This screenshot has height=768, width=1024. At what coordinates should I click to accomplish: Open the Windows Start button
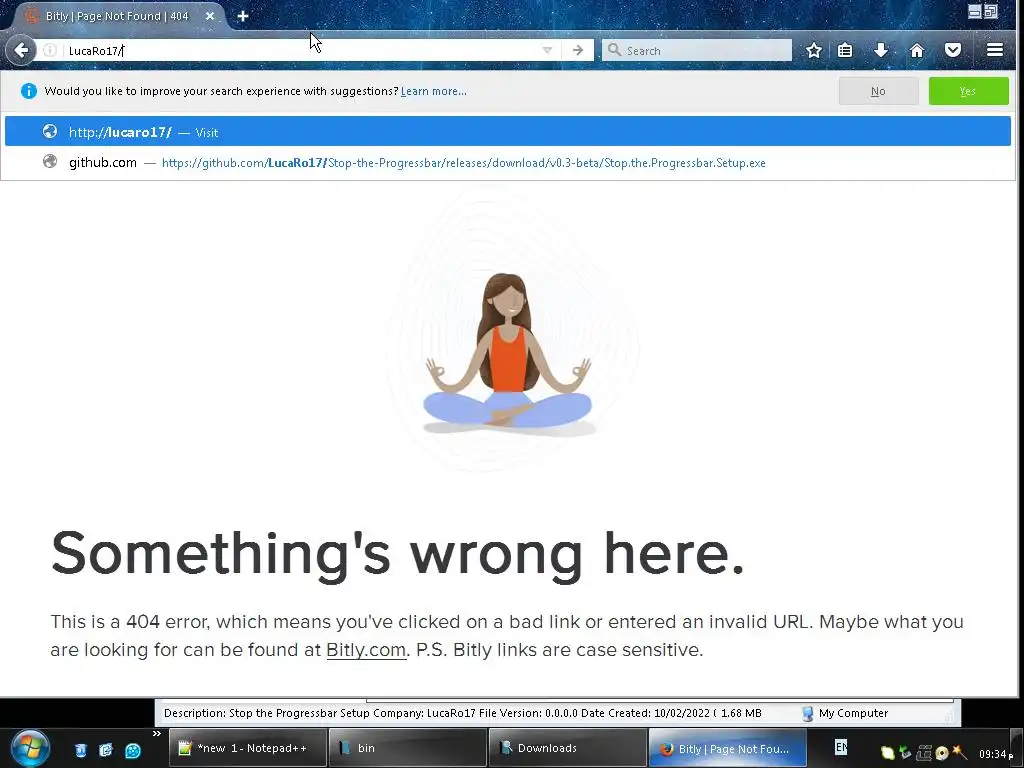click(x=30, y=748)
